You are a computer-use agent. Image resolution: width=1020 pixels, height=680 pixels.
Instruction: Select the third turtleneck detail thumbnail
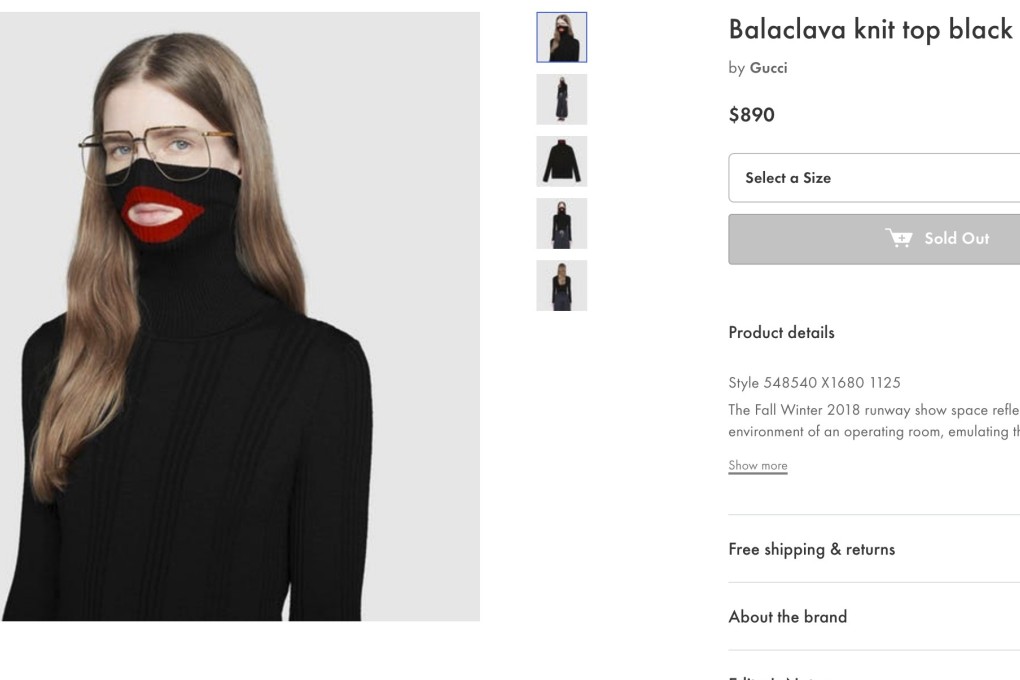click(562, 161)
